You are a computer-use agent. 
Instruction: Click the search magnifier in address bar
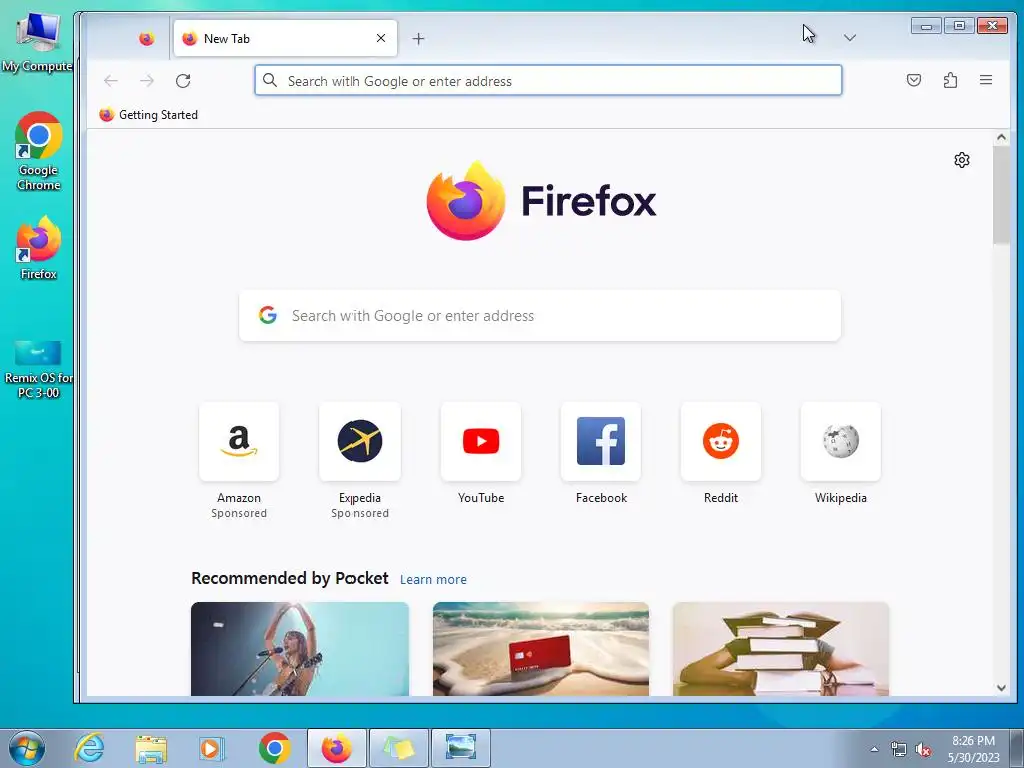(270, 80)
